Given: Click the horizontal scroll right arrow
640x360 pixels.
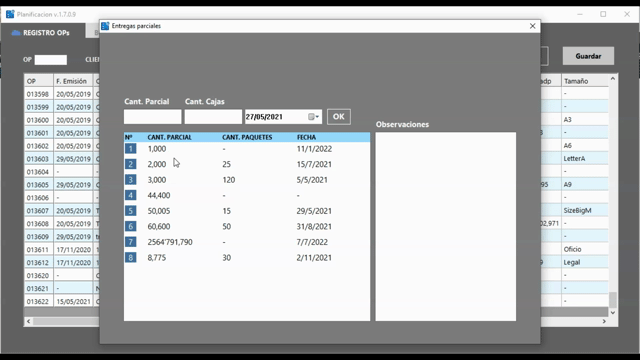Looking at the screenshot, I should [x=604, y=322].
